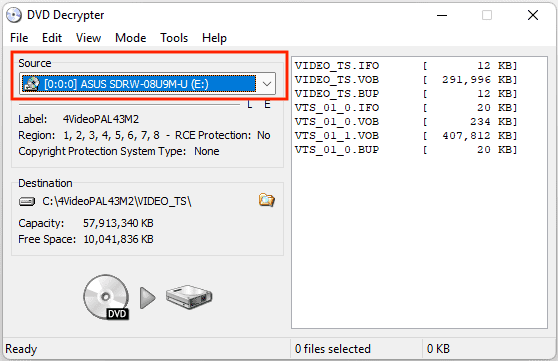558x361 pixels.
Task: Click the Capacity value 57,913,340 KB
Action: [118, 223]
